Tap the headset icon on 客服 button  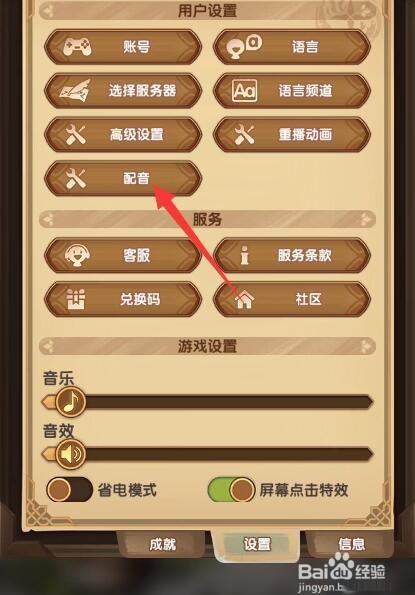[77, 255]
